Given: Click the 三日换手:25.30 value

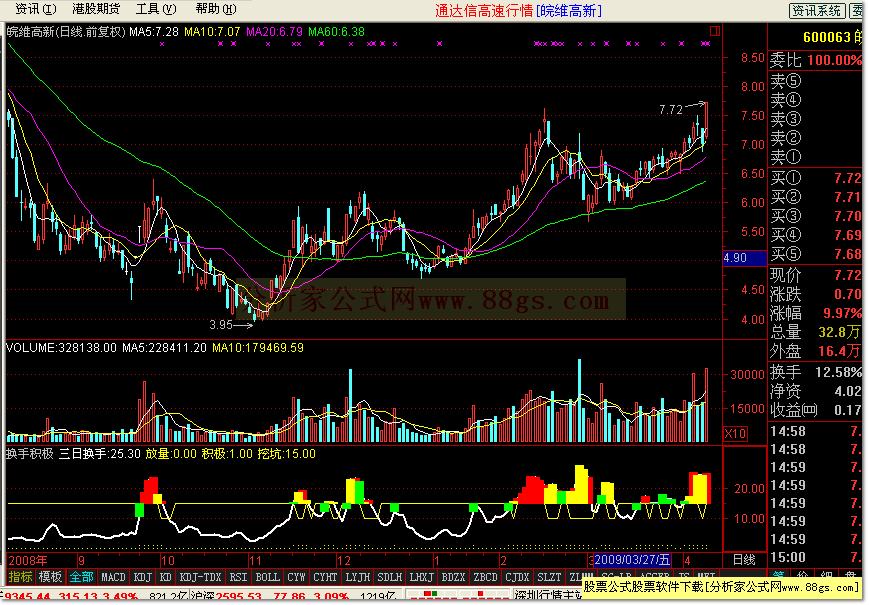Looking at the screenshot, I should click(x=100, y=454).
